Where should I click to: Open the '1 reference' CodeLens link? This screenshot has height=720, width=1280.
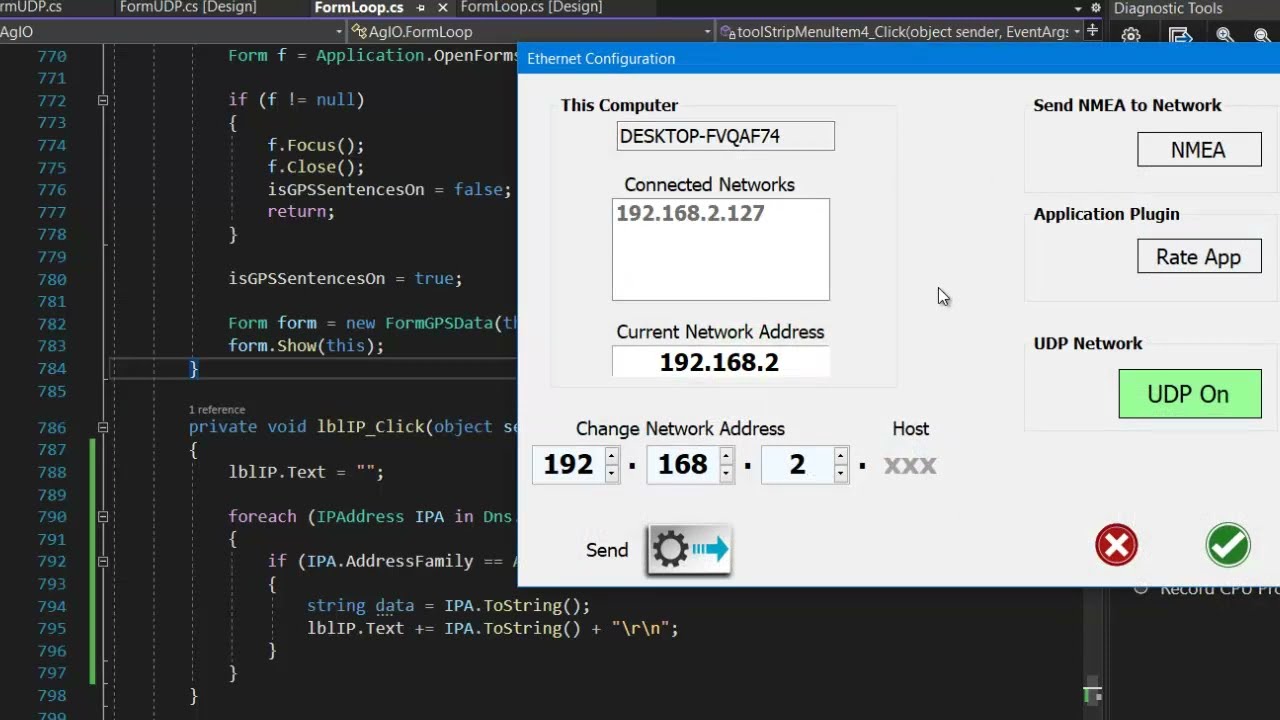[217, 409]
